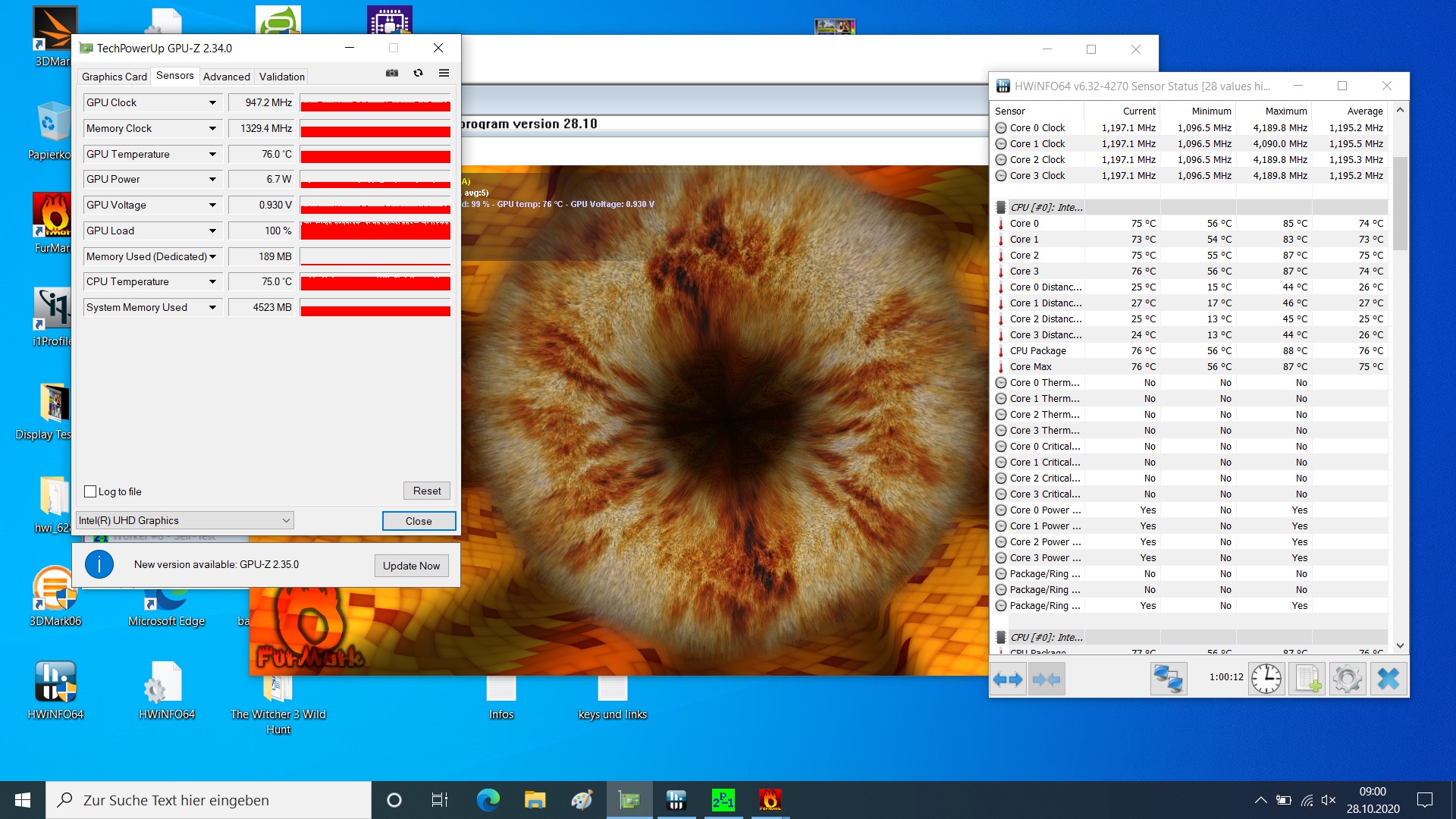Image resolution: width=1456 pixels, height=819 pixels.
Task: Click the muted volume tray icon
Action: coord(1329,800)
